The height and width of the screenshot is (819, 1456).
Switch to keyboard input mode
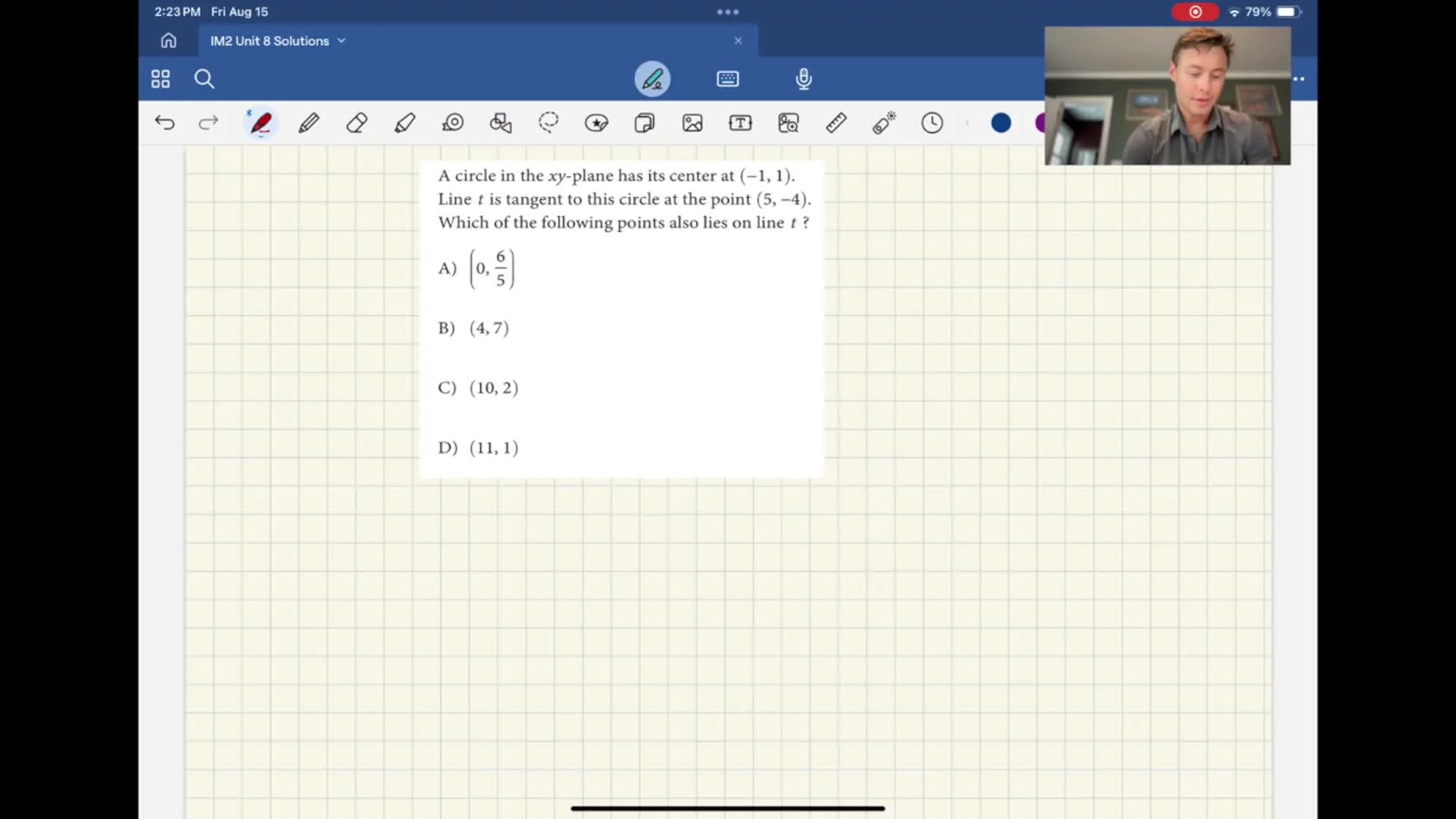(x=728, y=79)
